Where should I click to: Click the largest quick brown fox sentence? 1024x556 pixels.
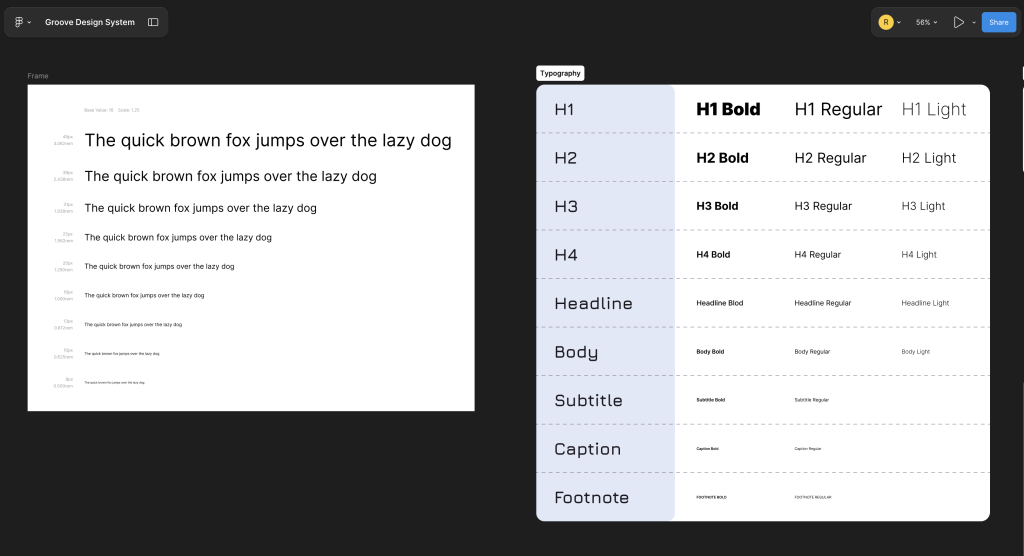(x=268, y=141)
